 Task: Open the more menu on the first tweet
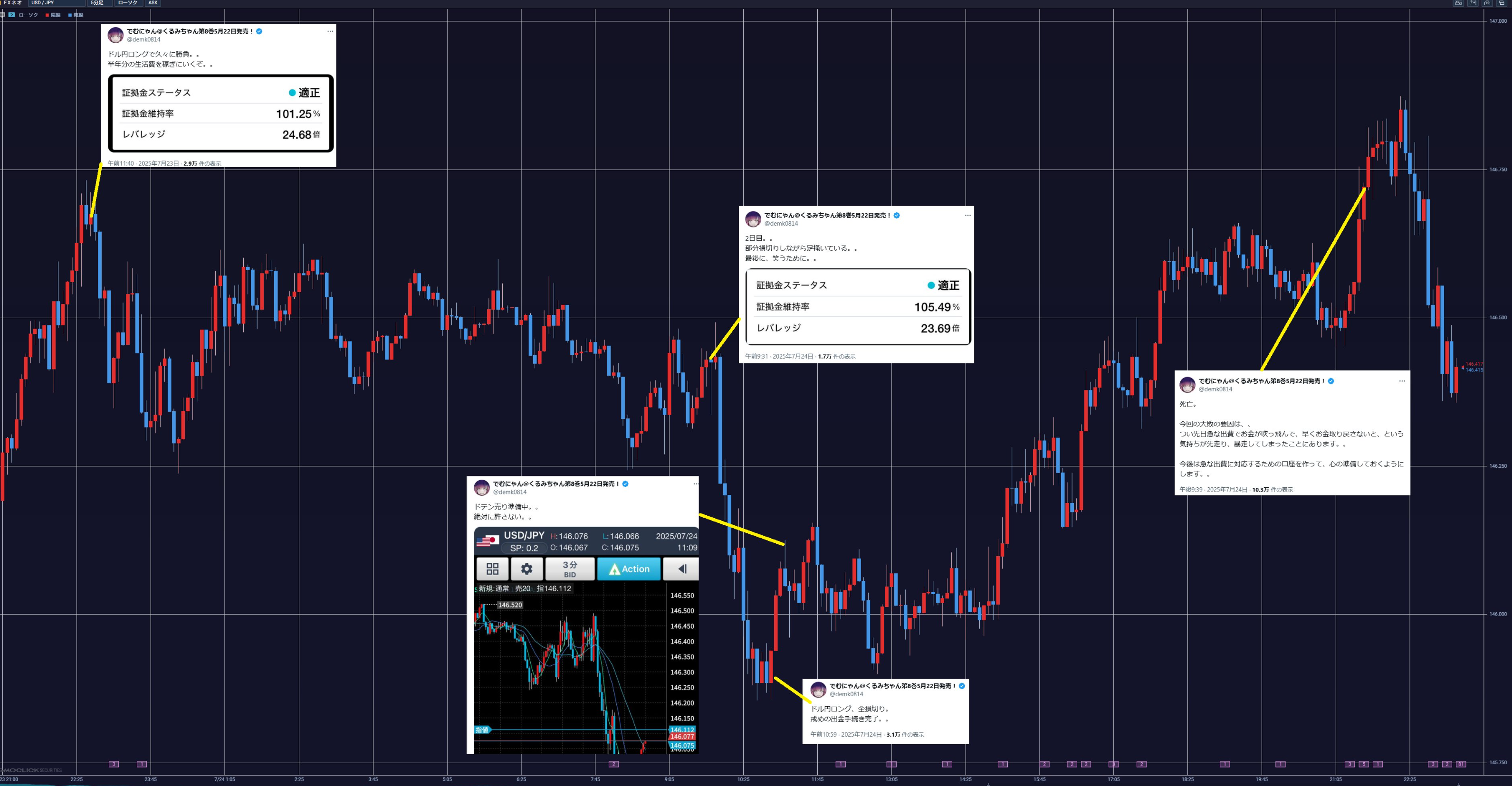coord(330,32)
